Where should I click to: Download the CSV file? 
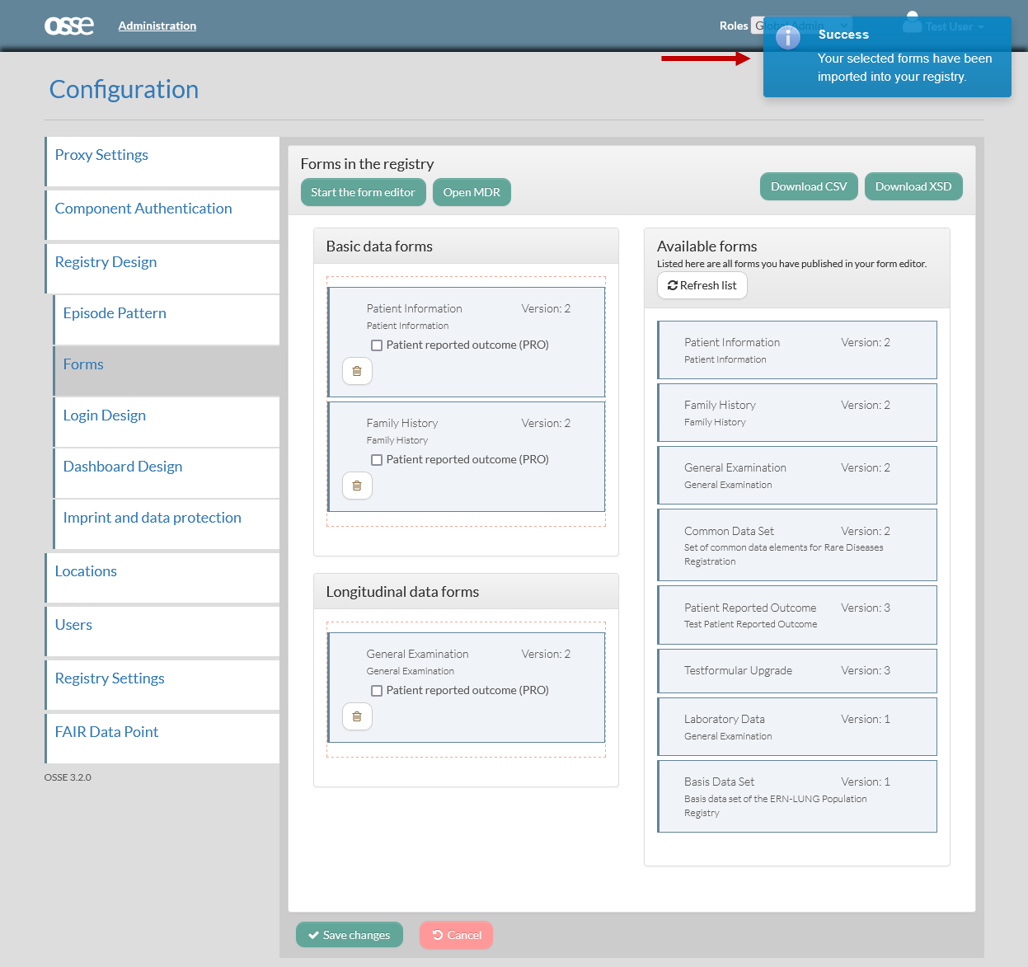point(808,186)
